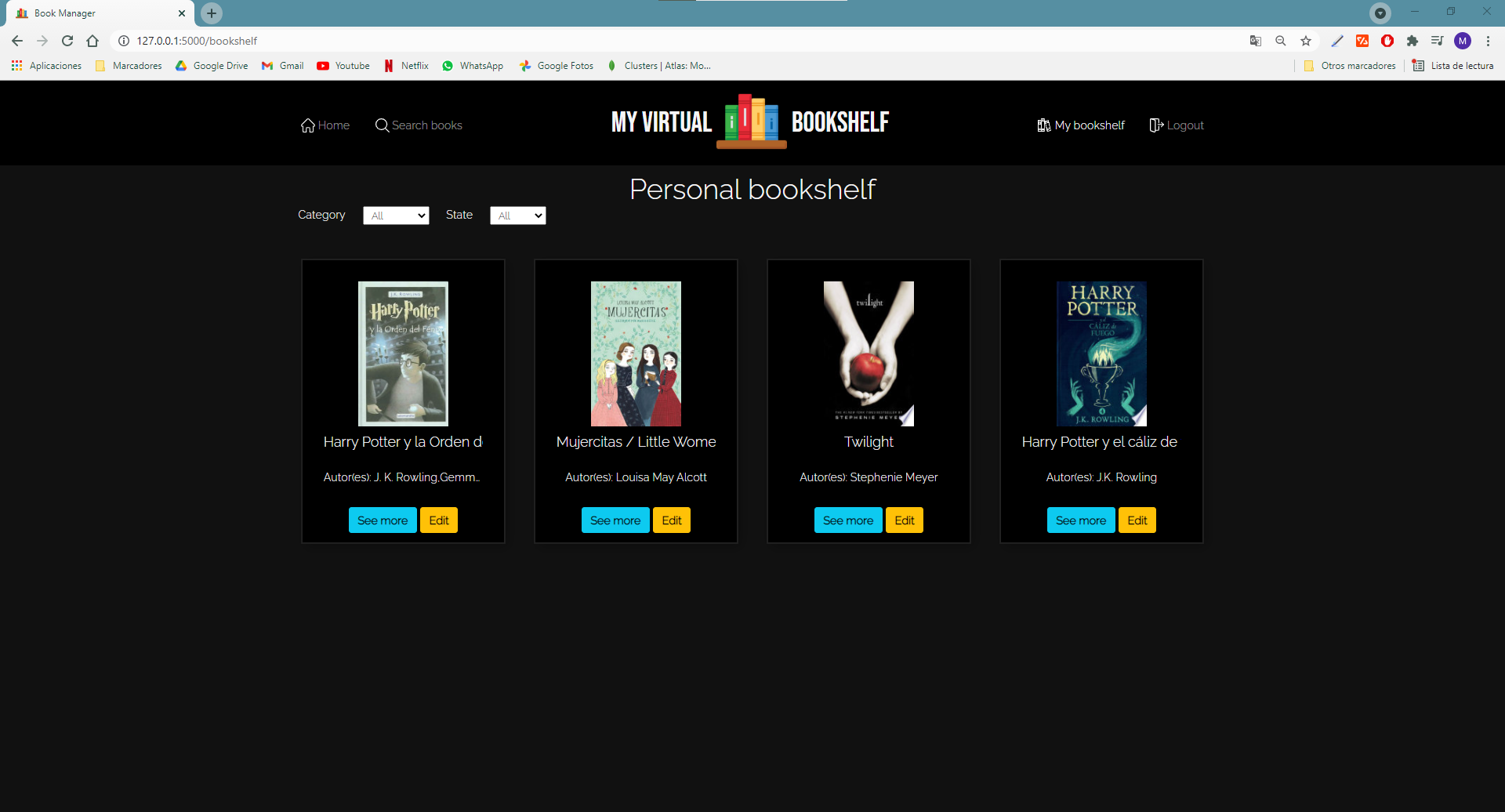See more of Harry Potter y la Orden
Viewport: 1505px width, 812px height.
(383, 520)
